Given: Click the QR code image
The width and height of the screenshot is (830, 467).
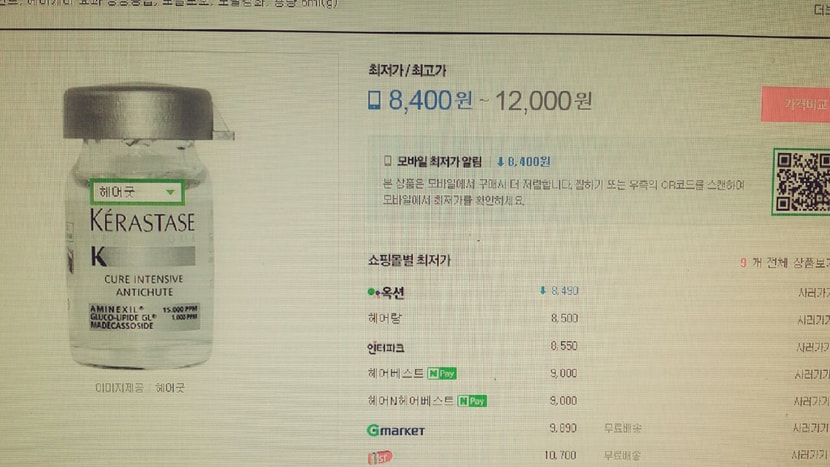Looking at the screenshot, I should tap(801, 182).
